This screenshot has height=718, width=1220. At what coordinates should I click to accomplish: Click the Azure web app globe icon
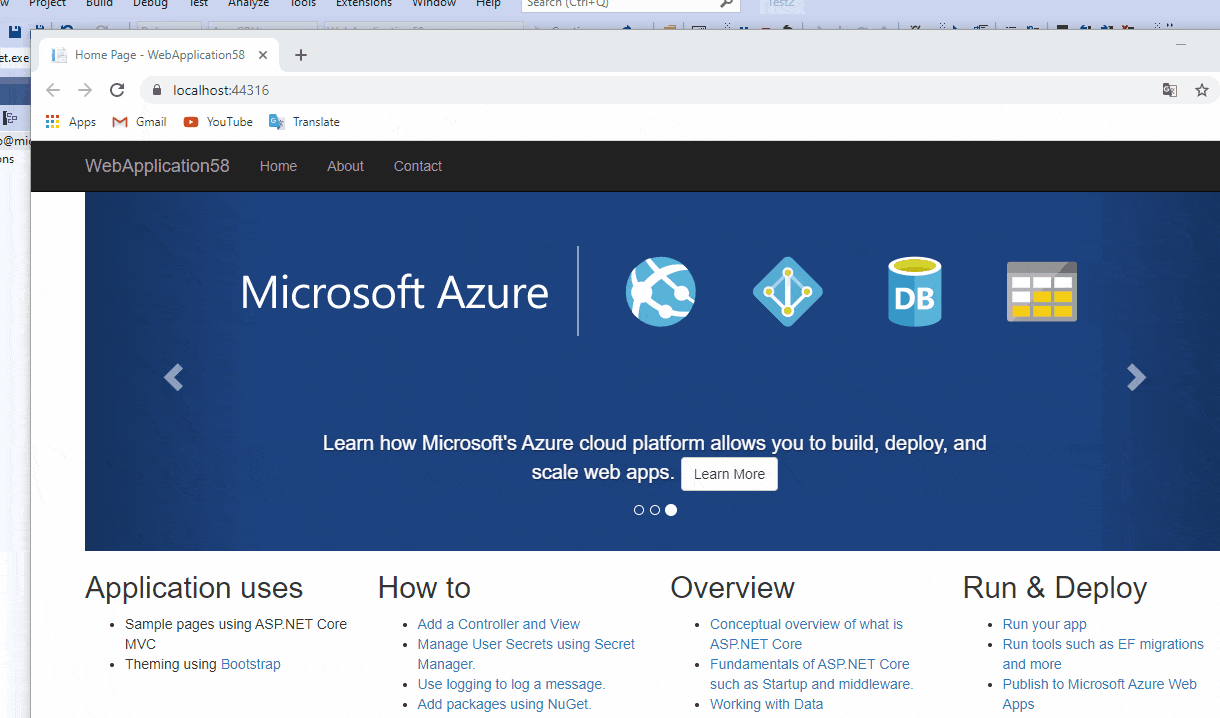661,291
